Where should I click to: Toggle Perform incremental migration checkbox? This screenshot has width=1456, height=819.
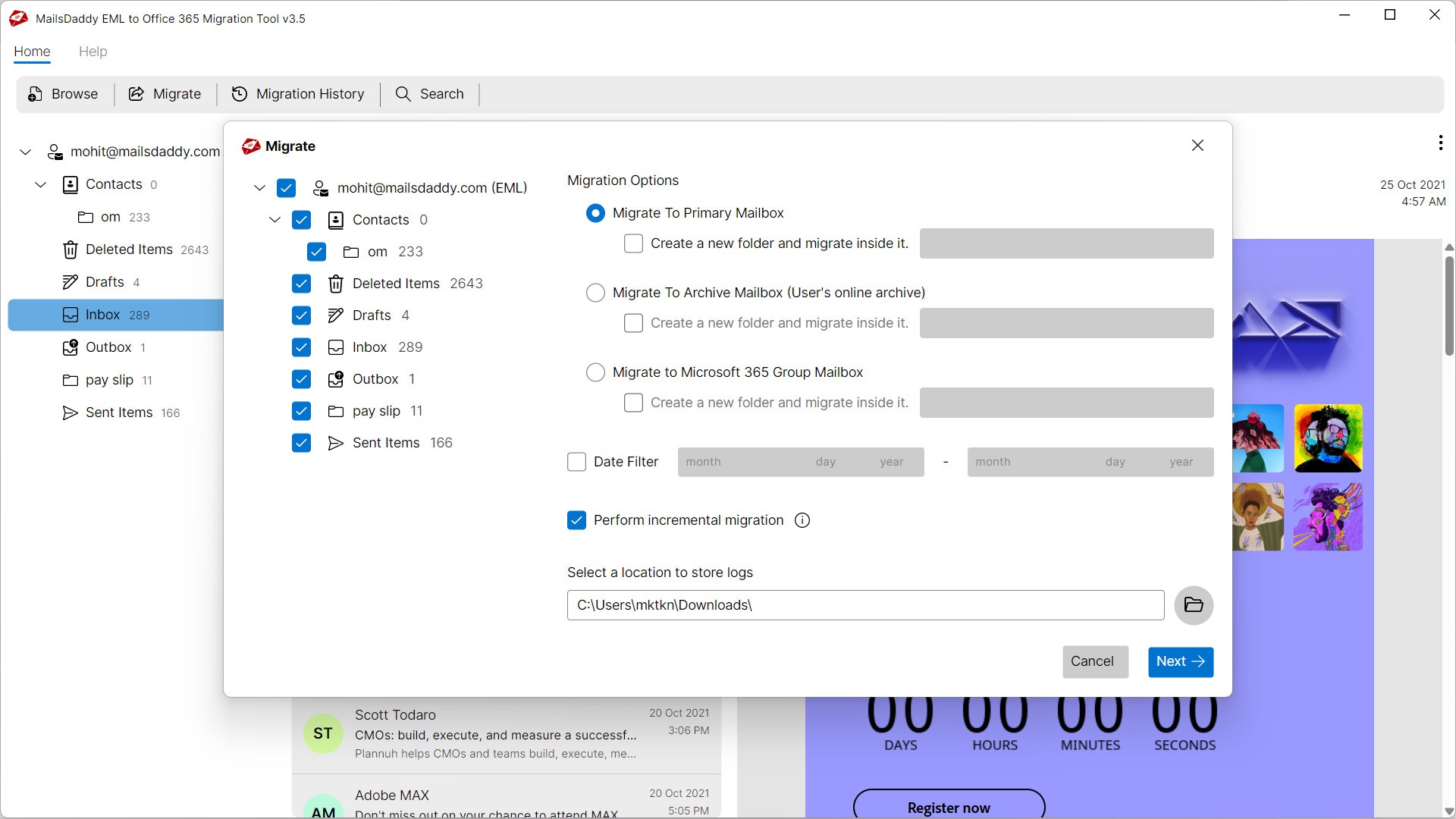point(576,520)
